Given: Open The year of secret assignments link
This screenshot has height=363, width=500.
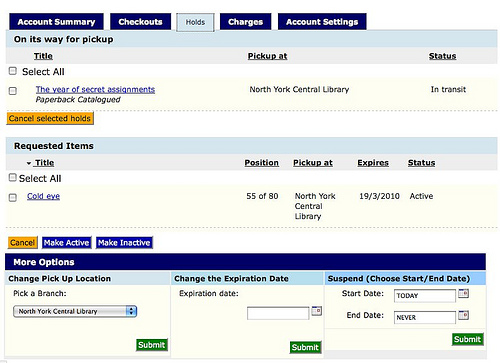Looking at the screenshot, I should (95, 89).
